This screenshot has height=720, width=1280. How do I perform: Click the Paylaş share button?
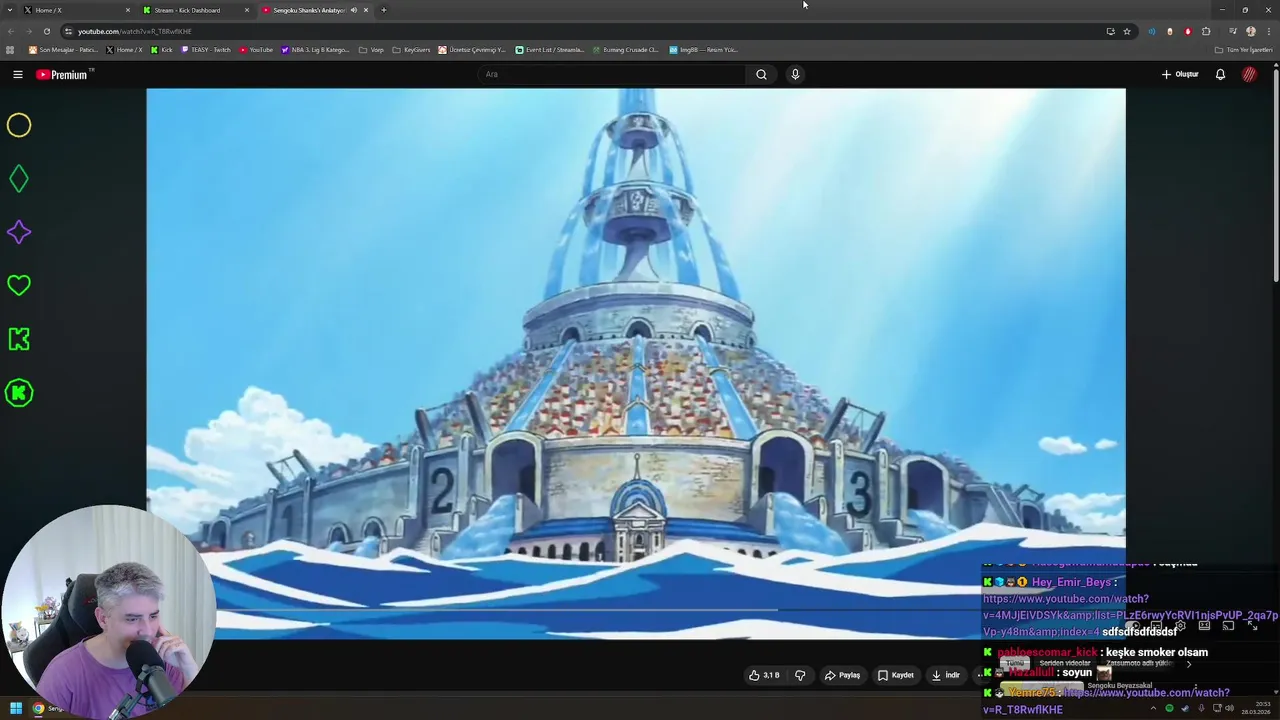click(842, 675)
